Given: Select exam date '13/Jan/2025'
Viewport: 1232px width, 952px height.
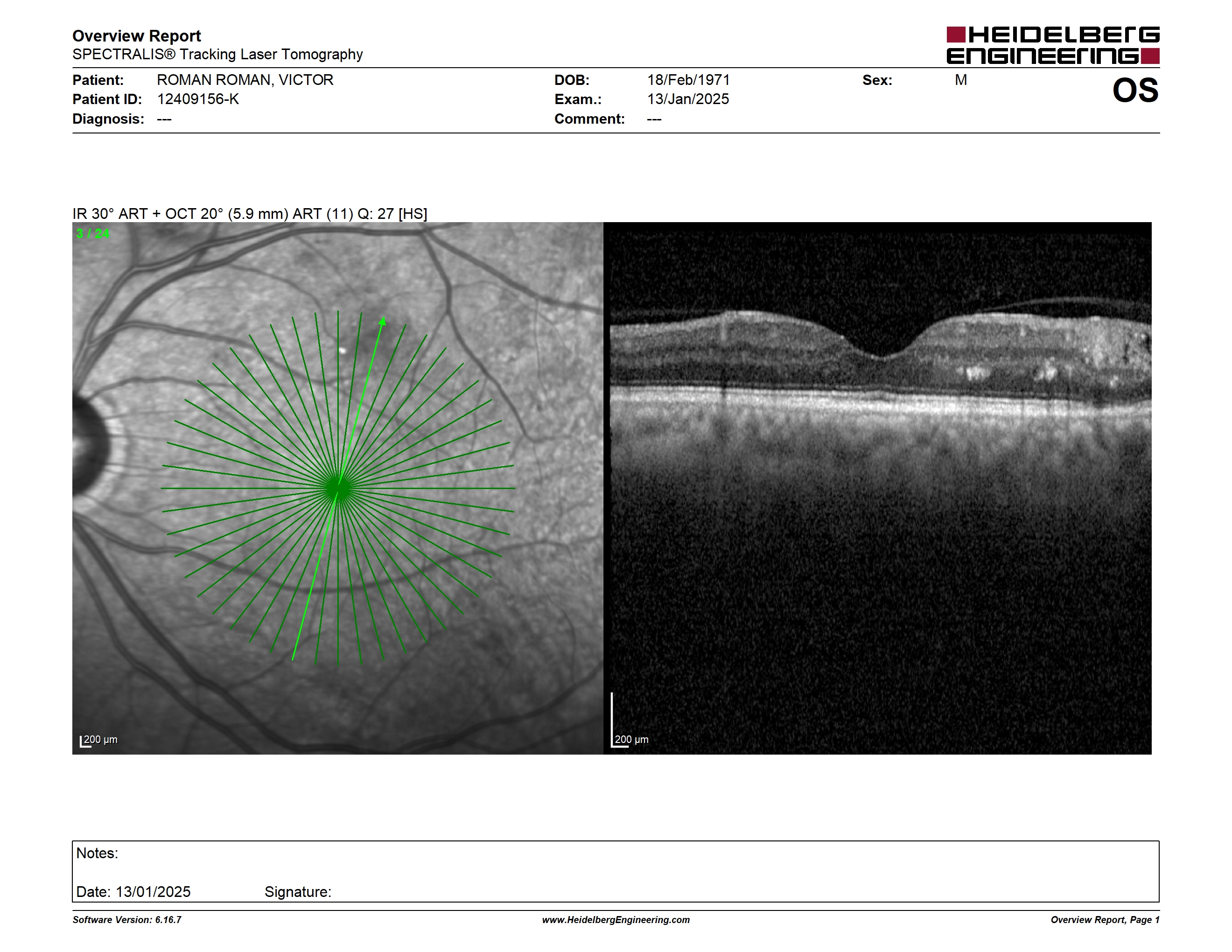Looking at the screenshot, I should point(688,99).
